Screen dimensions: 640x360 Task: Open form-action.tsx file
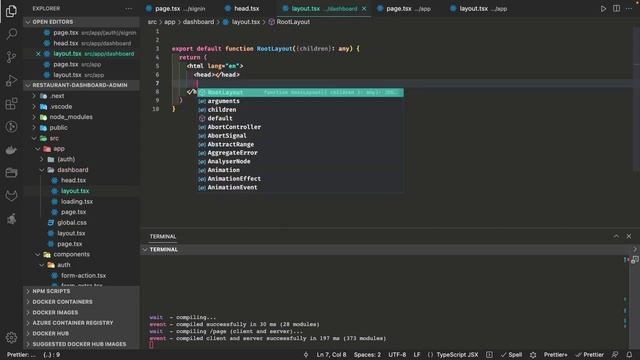(82, 276)
